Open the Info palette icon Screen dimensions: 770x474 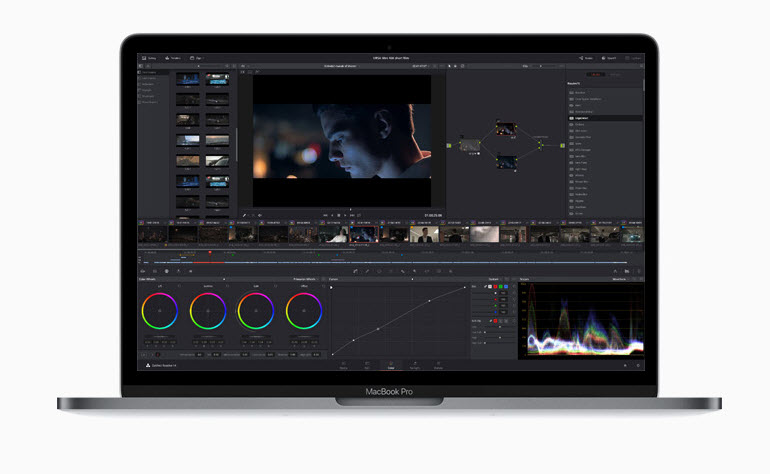[639, 271]
